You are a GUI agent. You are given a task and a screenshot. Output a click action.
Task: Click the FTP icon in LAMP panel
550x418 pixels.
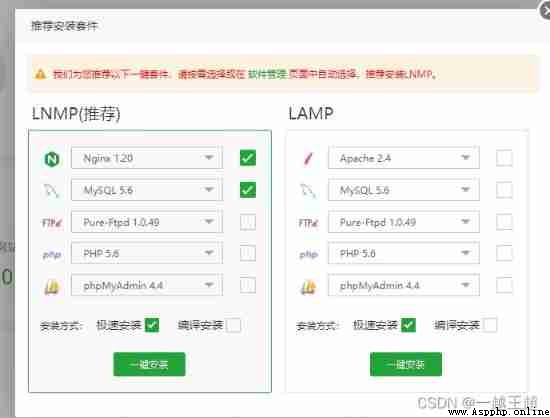pyautogui.click(x=308, y=222)
